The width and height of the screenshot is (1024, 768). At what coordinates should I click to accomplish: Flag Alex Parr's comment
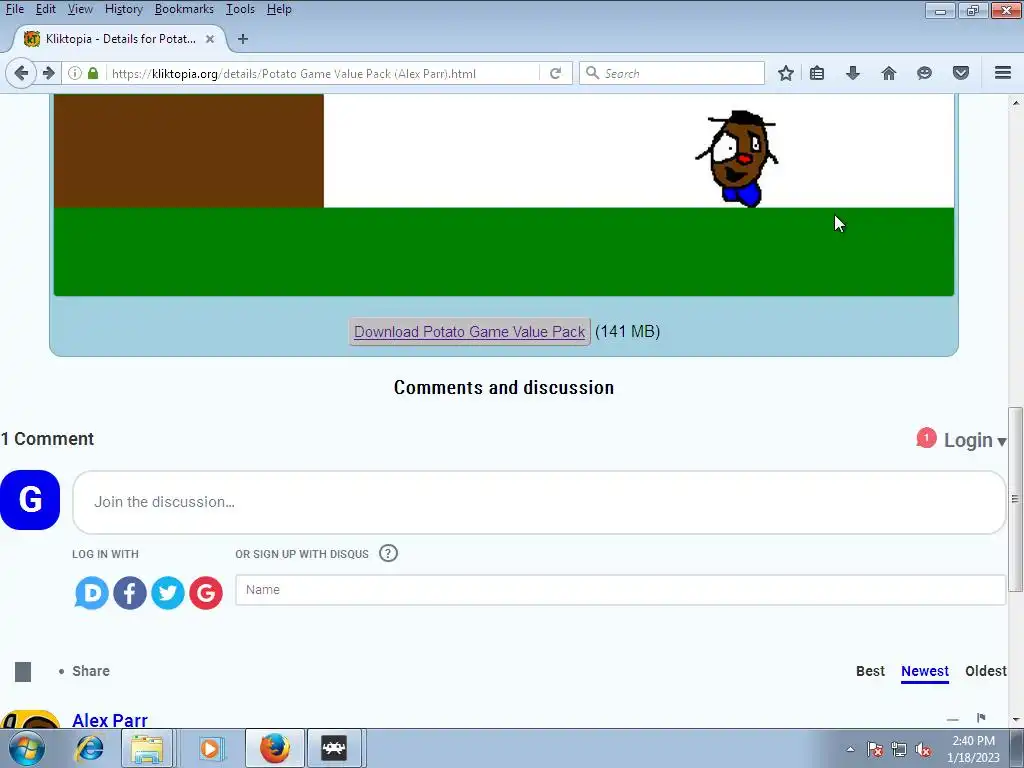pos(981,718)
